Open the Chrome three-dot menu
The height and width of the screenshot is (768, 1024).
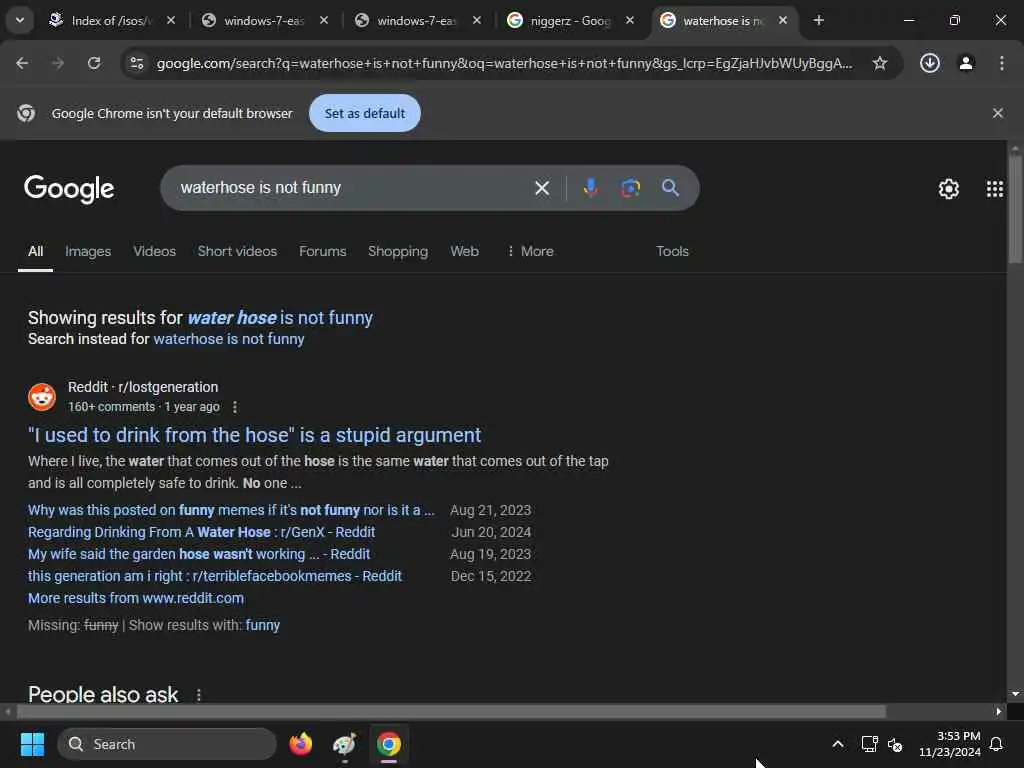coord(1002,63)
